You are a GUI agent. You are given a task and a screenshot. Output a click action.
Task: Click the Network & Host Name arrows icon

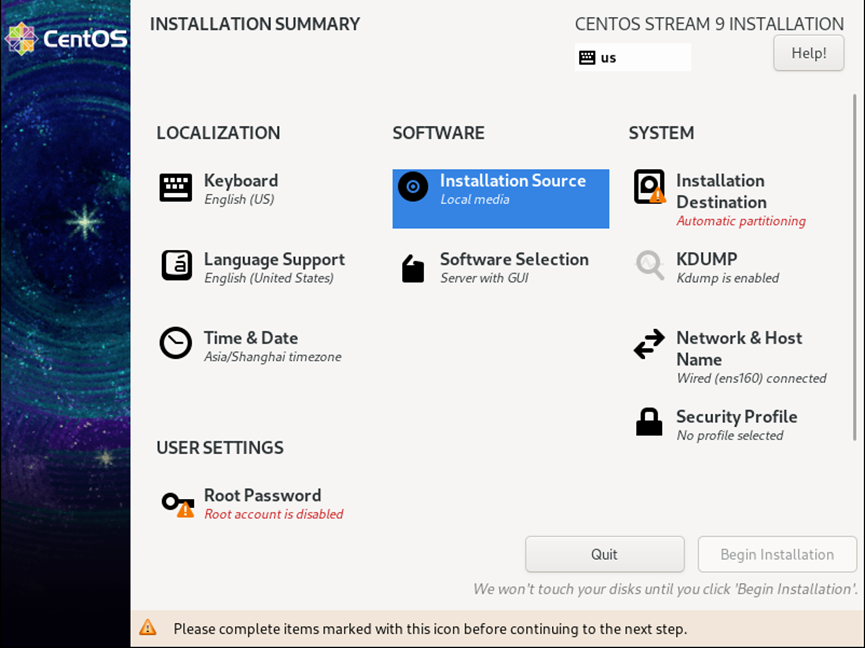(649, 344)
